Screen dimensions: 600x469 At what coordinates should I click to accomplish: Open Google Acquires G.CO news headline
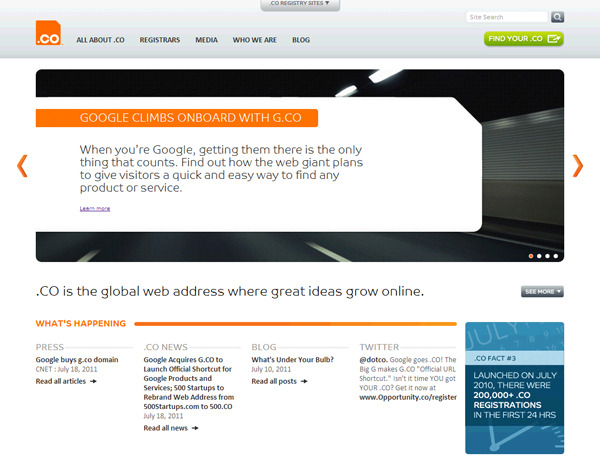point(189,383)
